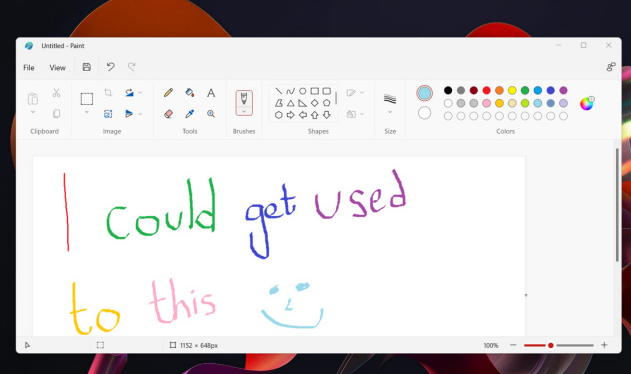Click the zoom in plus button
The height and width of the screenshot is (374, 631).
point(604,345)
